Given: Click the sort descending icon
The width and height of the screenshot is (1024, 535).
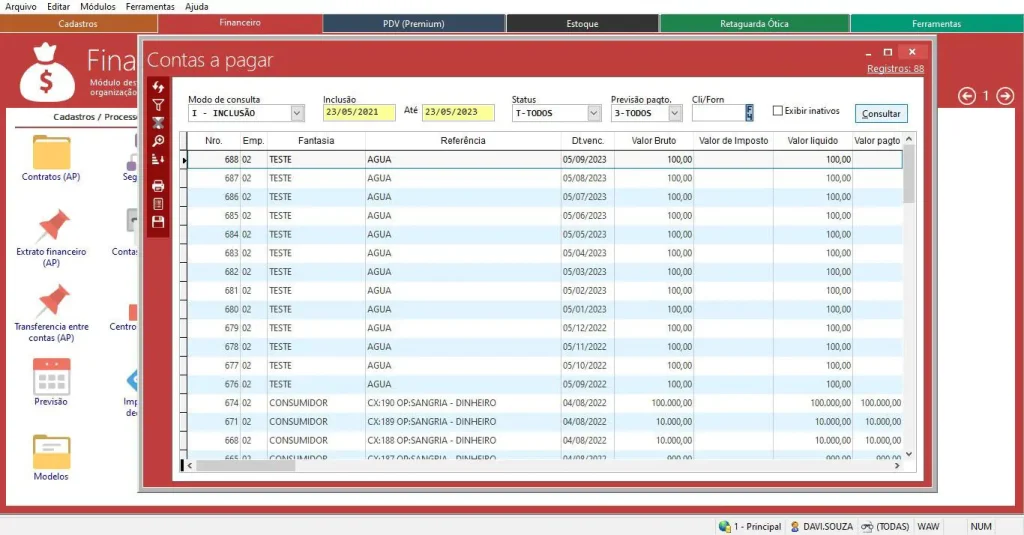Looking at the screenshot, I should [x=158, y=159].
